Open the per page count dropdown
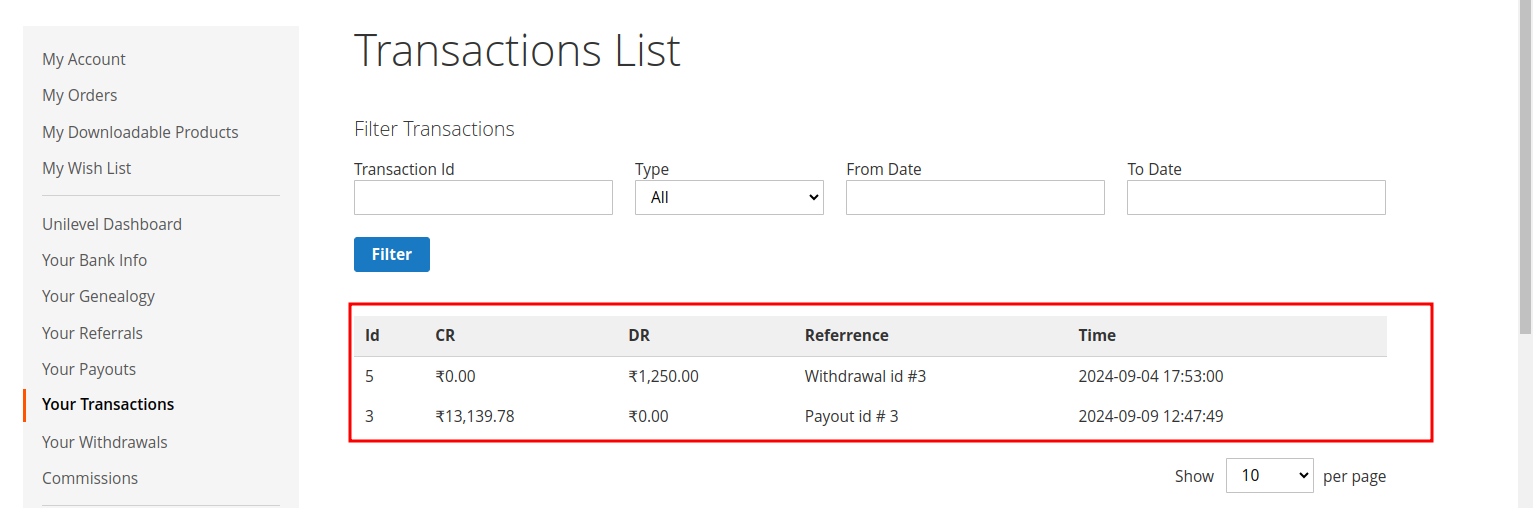The height and width of the screenshot is (508, 1533). [1270, 476]
